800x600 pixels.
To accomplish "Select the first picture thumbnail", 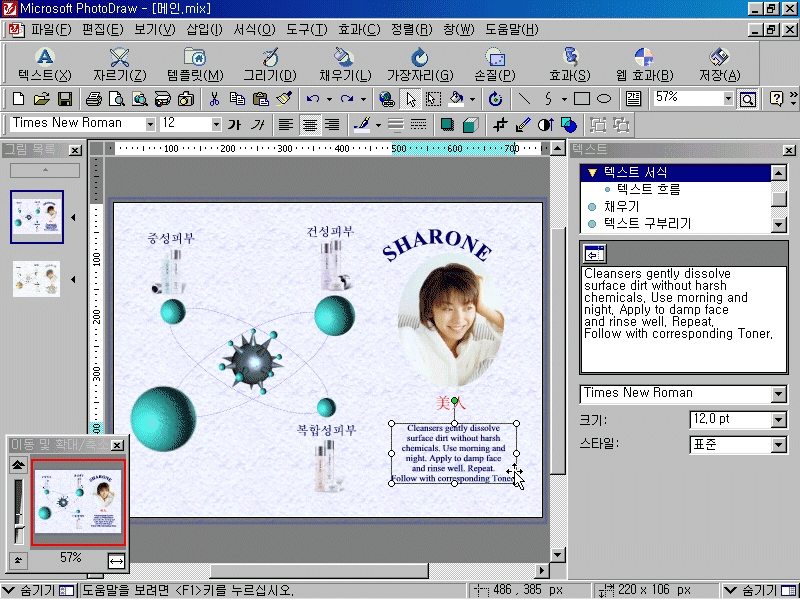I will tap(37, 217).
